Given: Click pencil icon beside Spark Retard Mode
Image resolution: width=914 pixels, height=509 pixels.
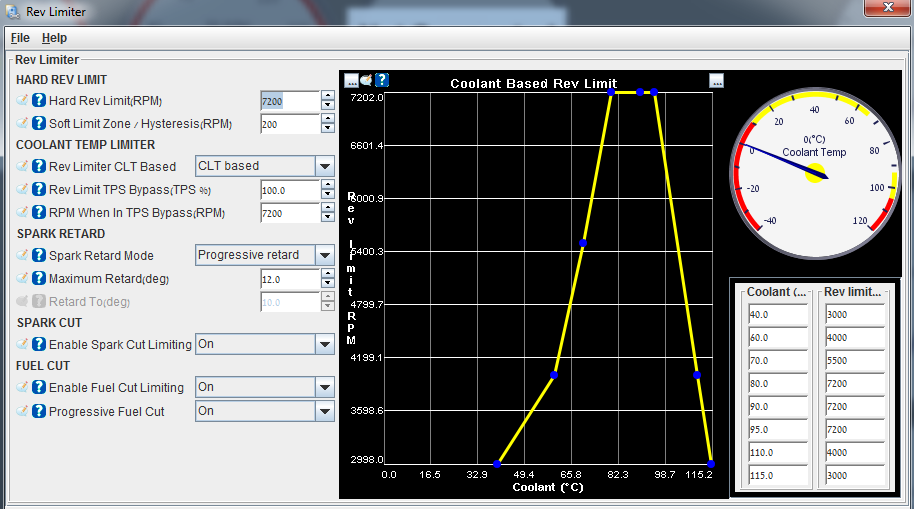Looking at the screenshot, I should [x=22, y=255].
